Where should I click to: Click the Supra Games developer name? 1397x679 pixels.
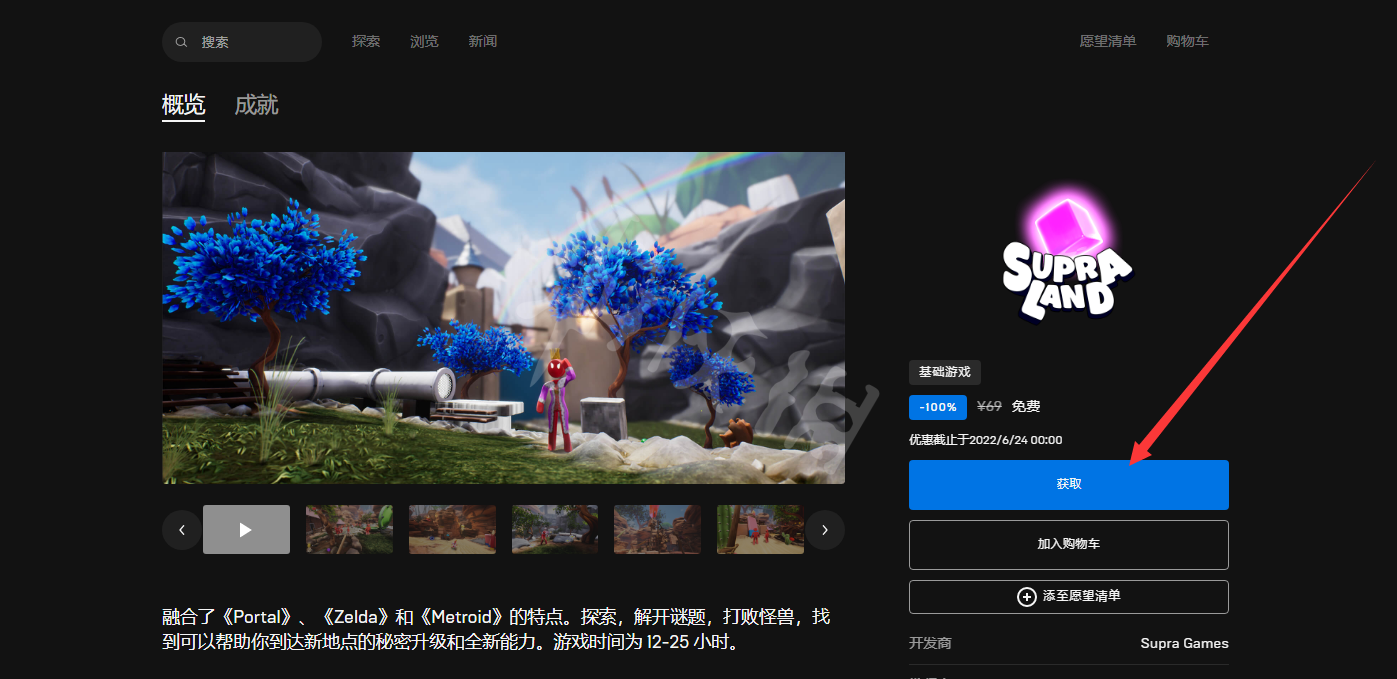(x=1184, y=644)
